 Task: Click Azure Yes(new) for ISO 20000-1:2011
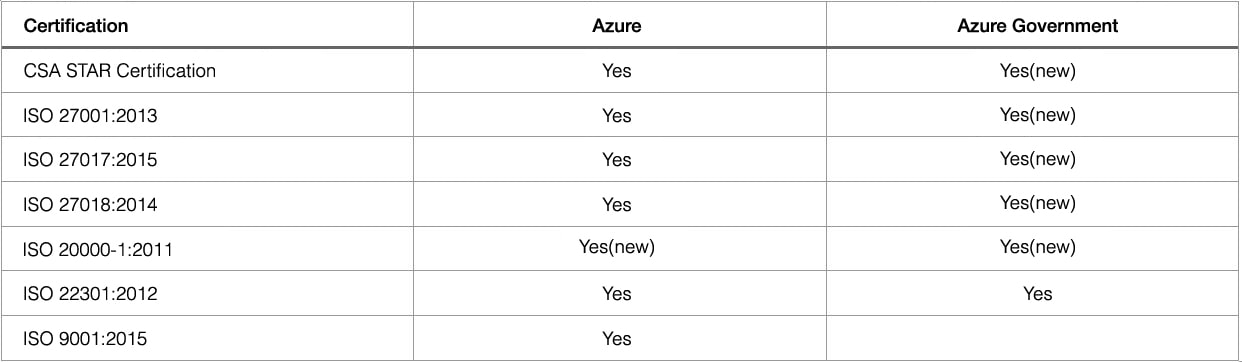click(617, 247)
